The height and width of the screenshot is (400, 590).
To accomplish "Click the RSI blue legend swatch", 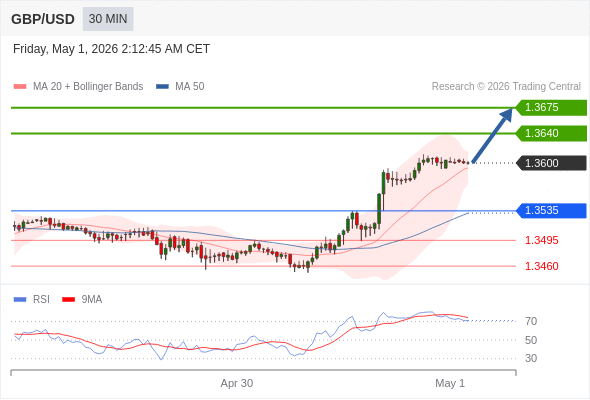I will [20, 300].
